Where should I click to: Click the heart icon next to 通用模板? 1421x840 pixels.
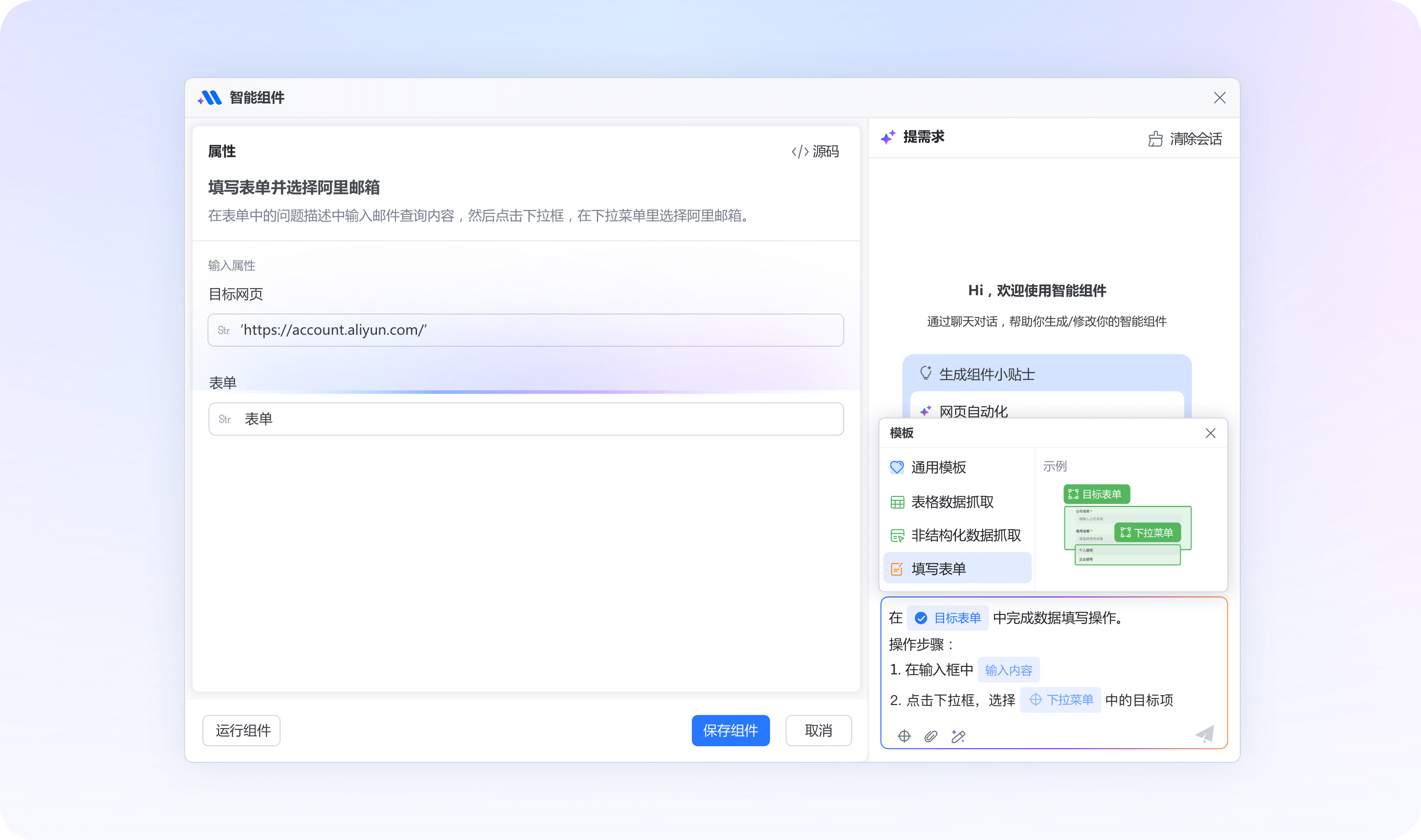pyautogui.click(x=896, y=468)
